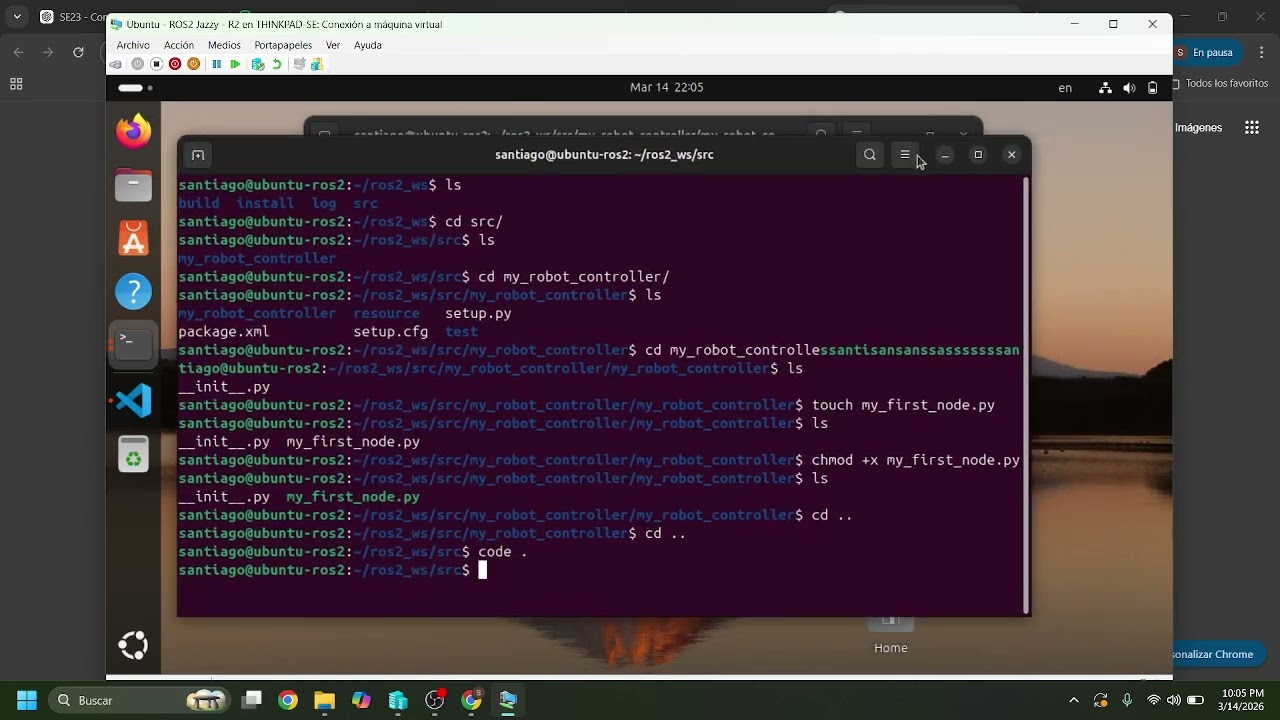
Task: Click the Terminal icon in dock
Action: (x=133, y=345)
